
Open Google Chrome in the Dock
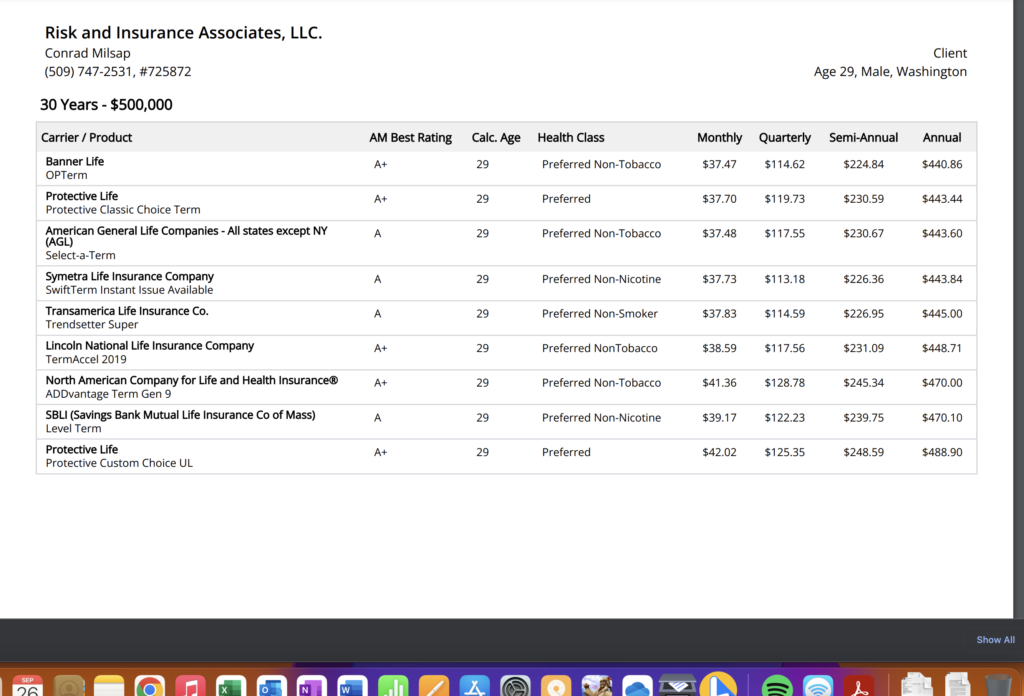point(150,687)
